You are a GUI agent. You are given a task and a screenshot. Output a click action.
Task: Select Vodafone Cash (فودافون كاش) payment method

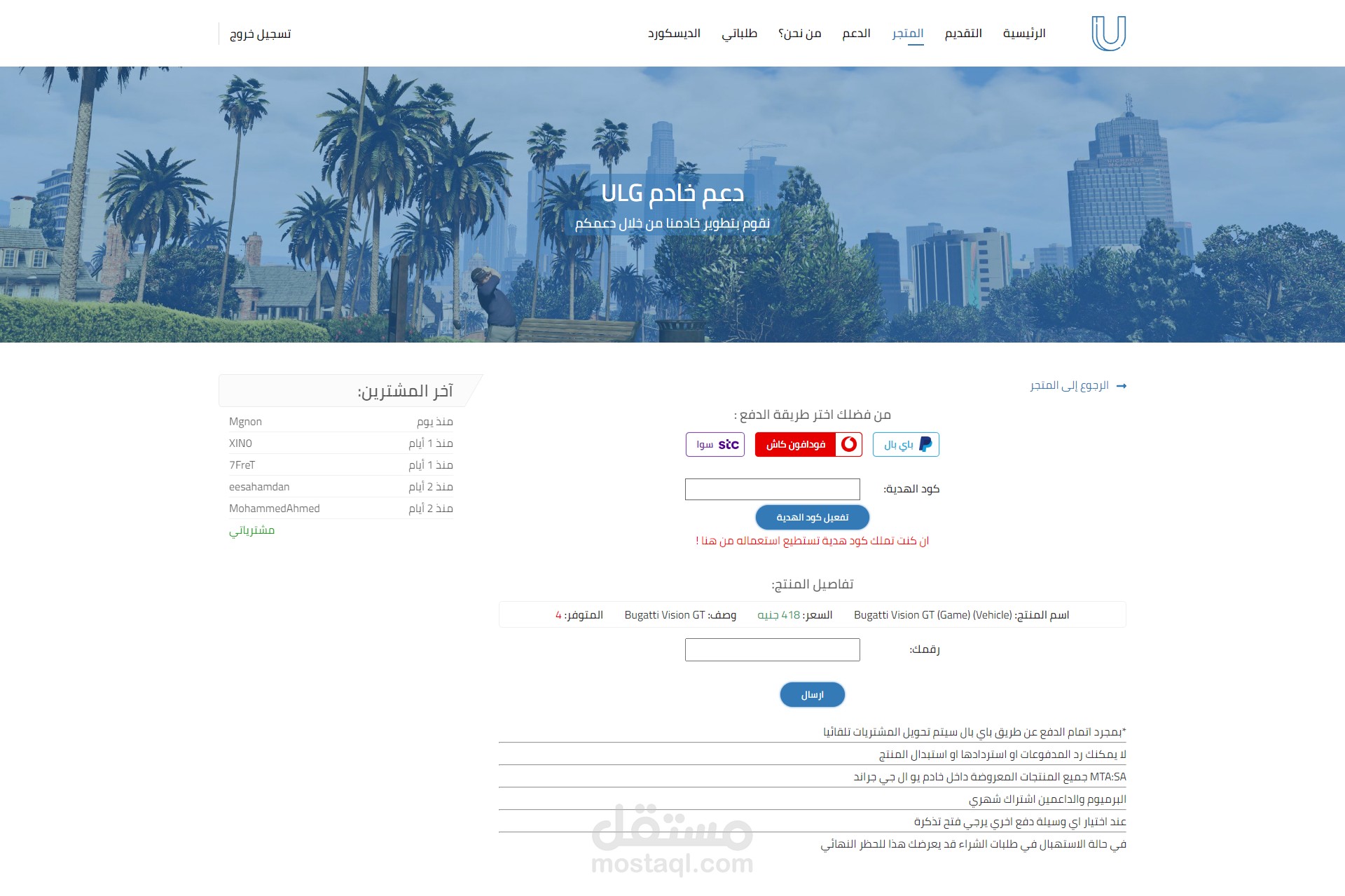(808, 444)
